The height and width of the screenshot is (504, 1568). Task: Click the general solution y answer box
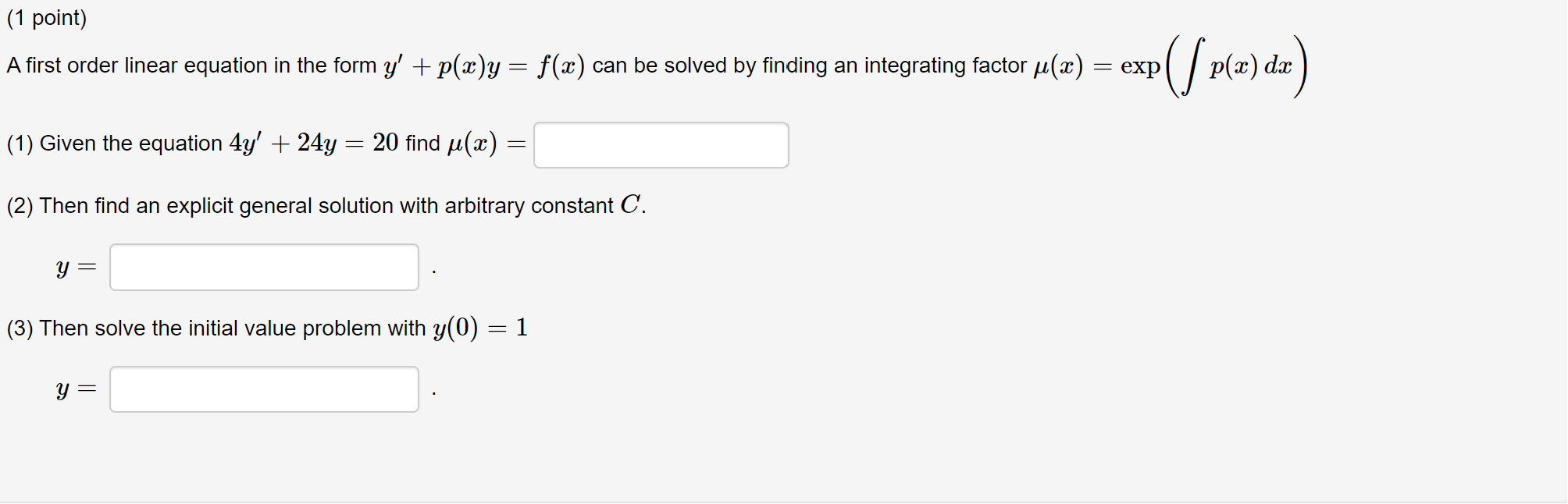[263, 266]
